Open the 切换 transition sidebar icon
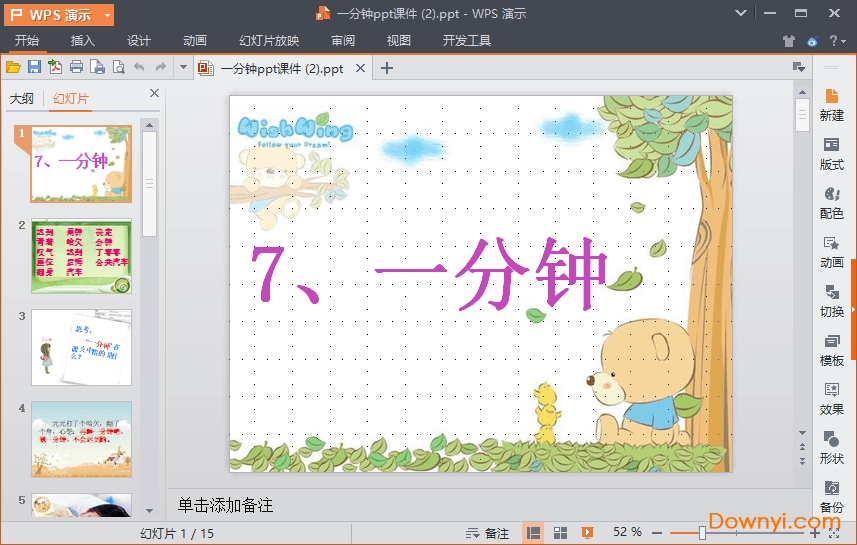857x545 pixels. (831, 301)
